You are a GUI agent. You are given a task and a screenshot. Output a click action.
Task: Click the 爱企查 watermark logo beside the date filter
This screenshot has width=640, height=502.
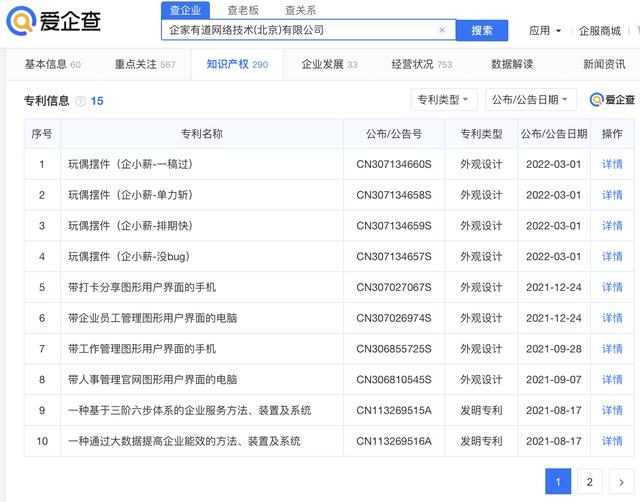(612, 100)
